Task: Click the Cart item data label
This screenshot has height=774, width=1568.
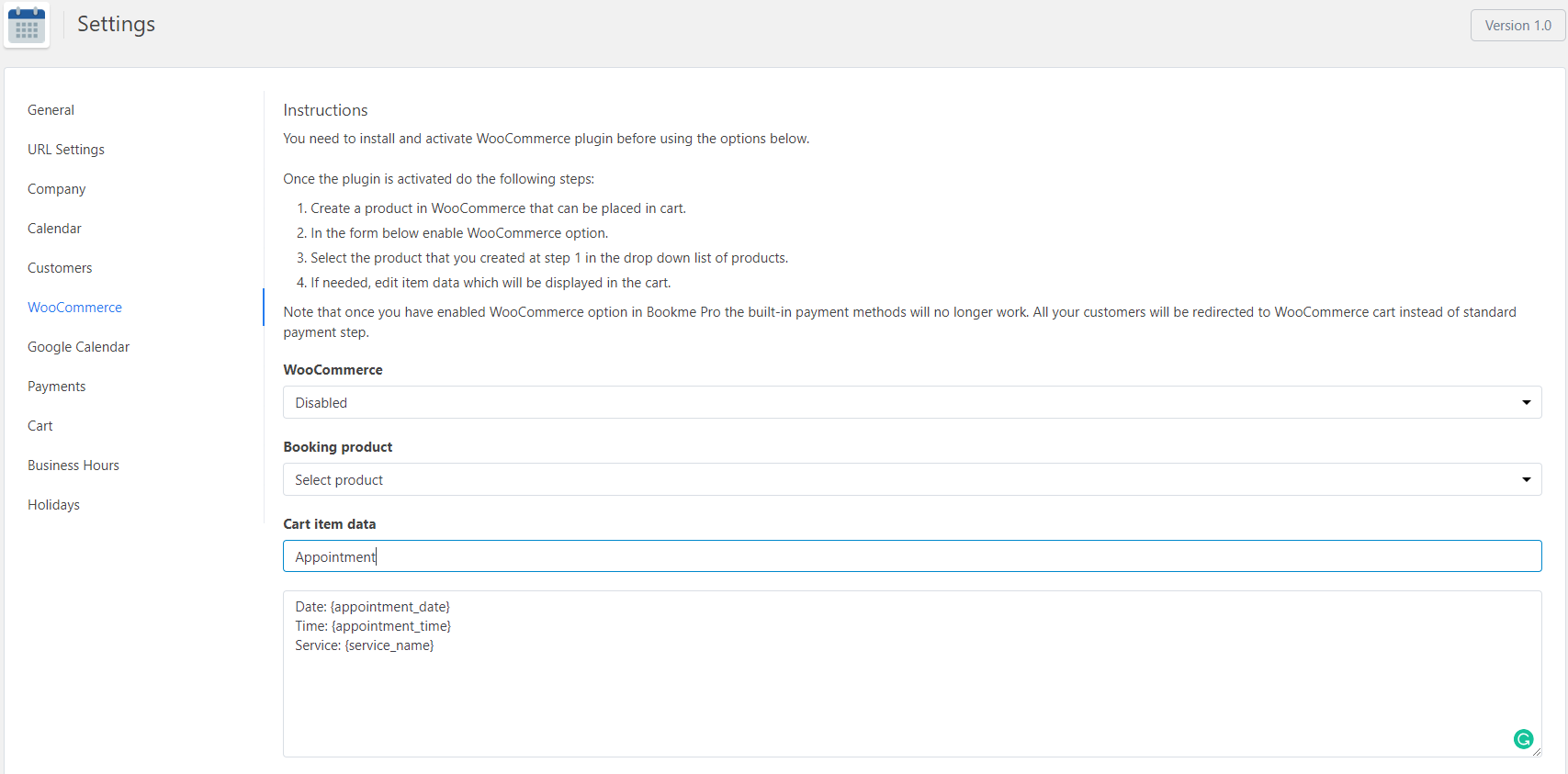Action: coord(329,524)
